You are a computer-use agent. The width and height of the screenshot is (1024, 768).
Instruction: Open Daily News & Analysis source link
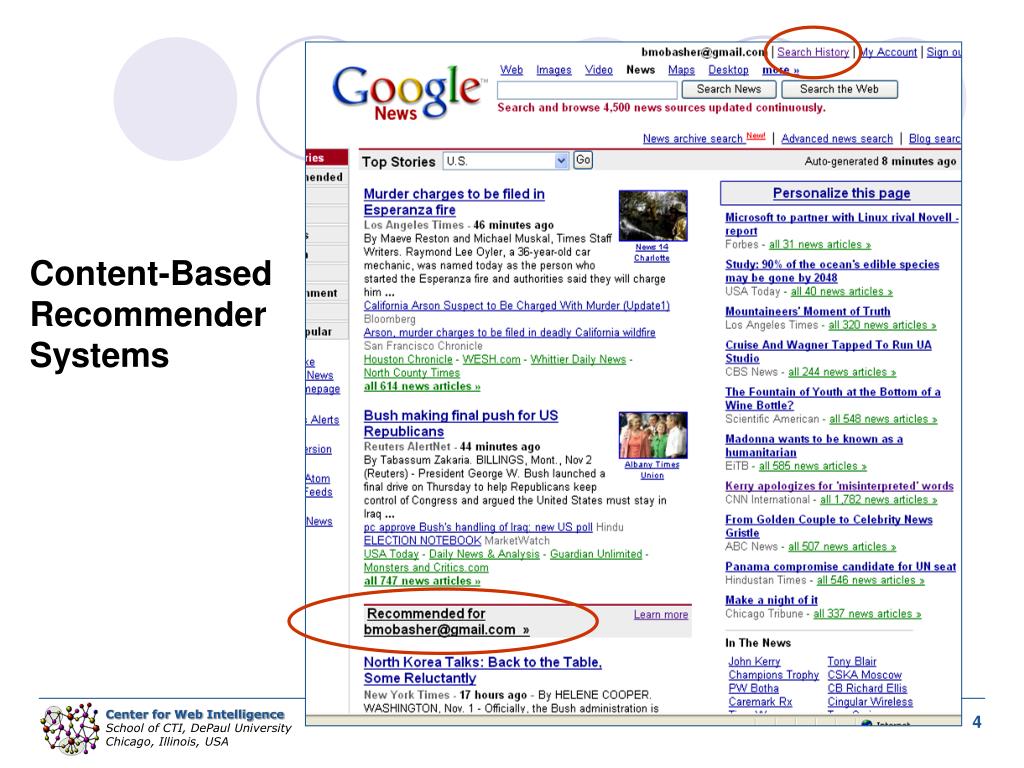click(x=484, y=554)
